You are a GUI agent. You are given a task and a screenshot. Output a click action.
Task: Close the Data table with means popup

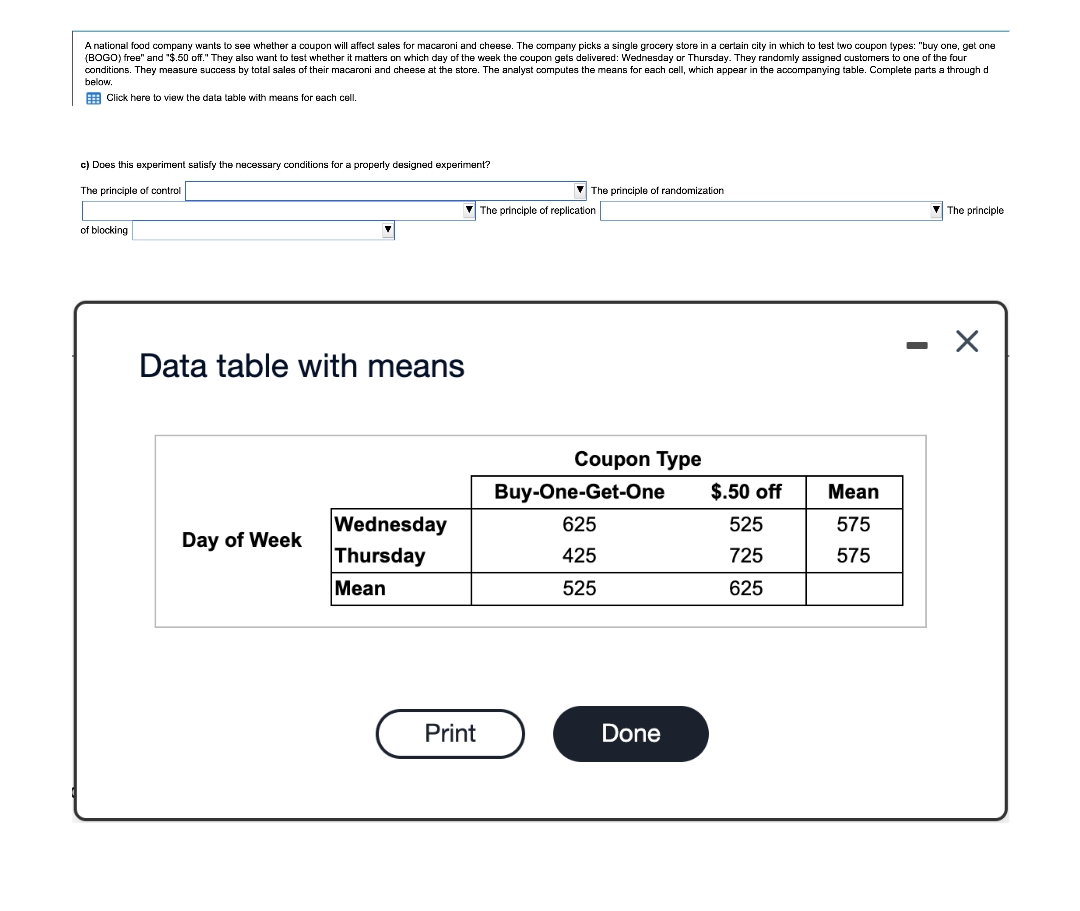(967, 341)
